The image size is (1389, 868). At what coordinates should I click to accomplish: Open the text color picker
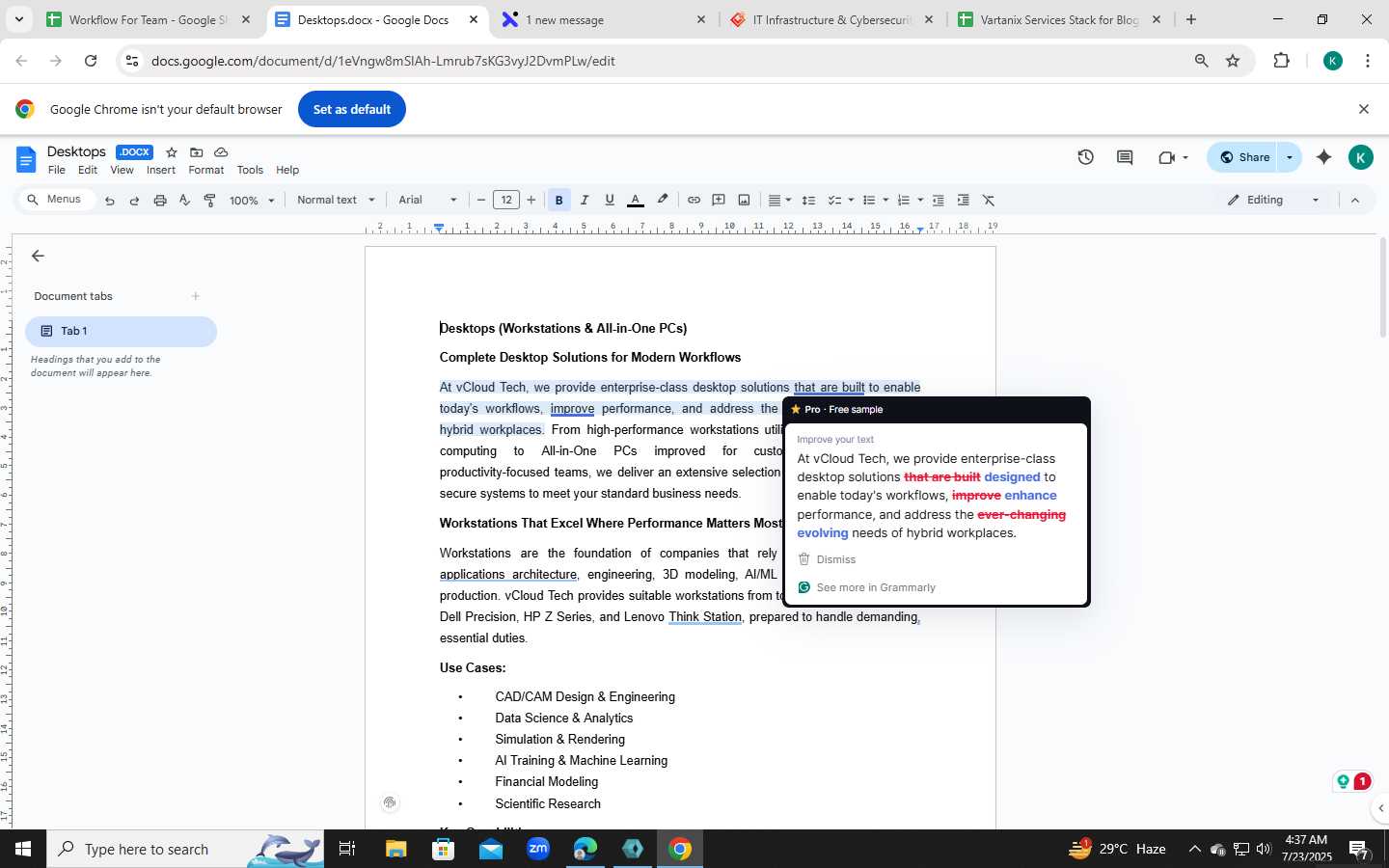pyautogui.click(x=636, y=201)
